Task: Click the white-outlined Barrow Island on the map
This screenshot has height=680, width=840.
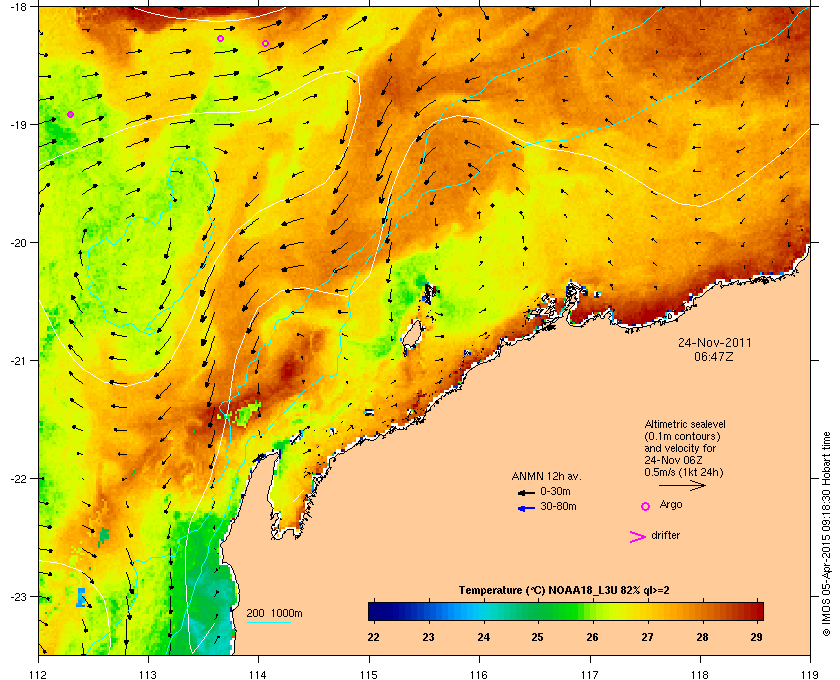Action: coord(412,334)
